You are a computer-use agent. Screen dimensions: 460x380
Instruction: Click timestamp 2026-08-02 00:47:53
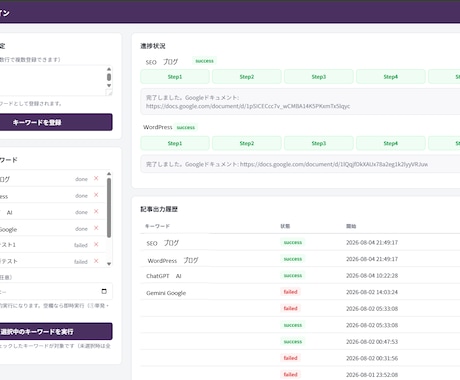pos(372,342)
